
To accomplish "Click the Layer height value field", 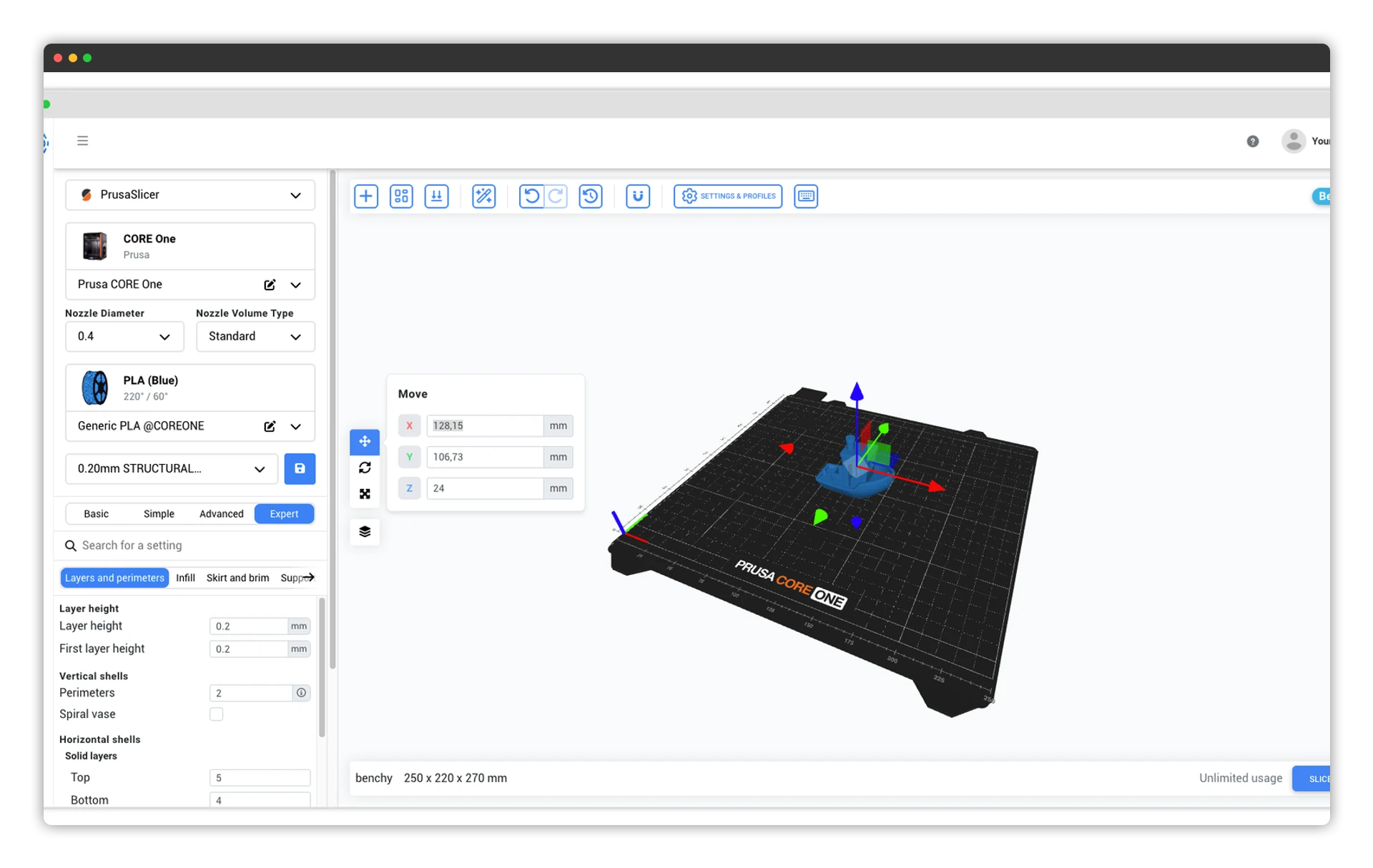I will [248, 626].
